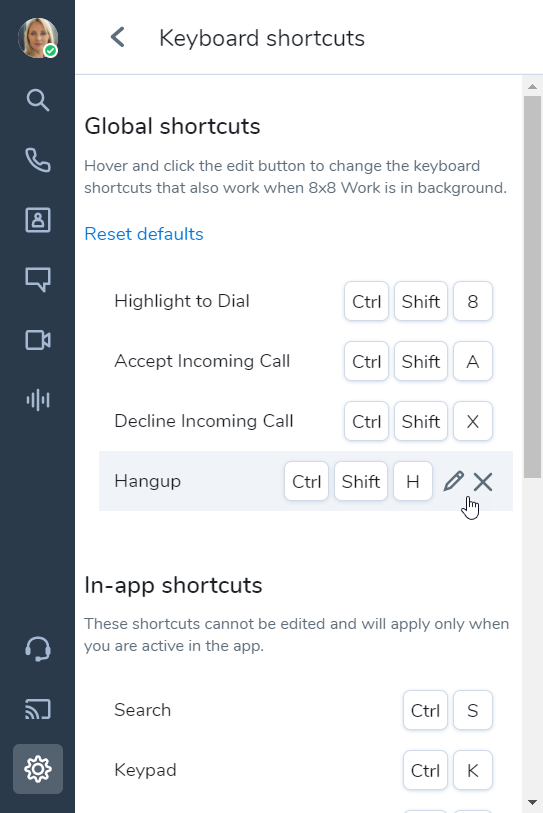Open the search icon in sidebar
543x813 pixels.
tap(38, 100)
